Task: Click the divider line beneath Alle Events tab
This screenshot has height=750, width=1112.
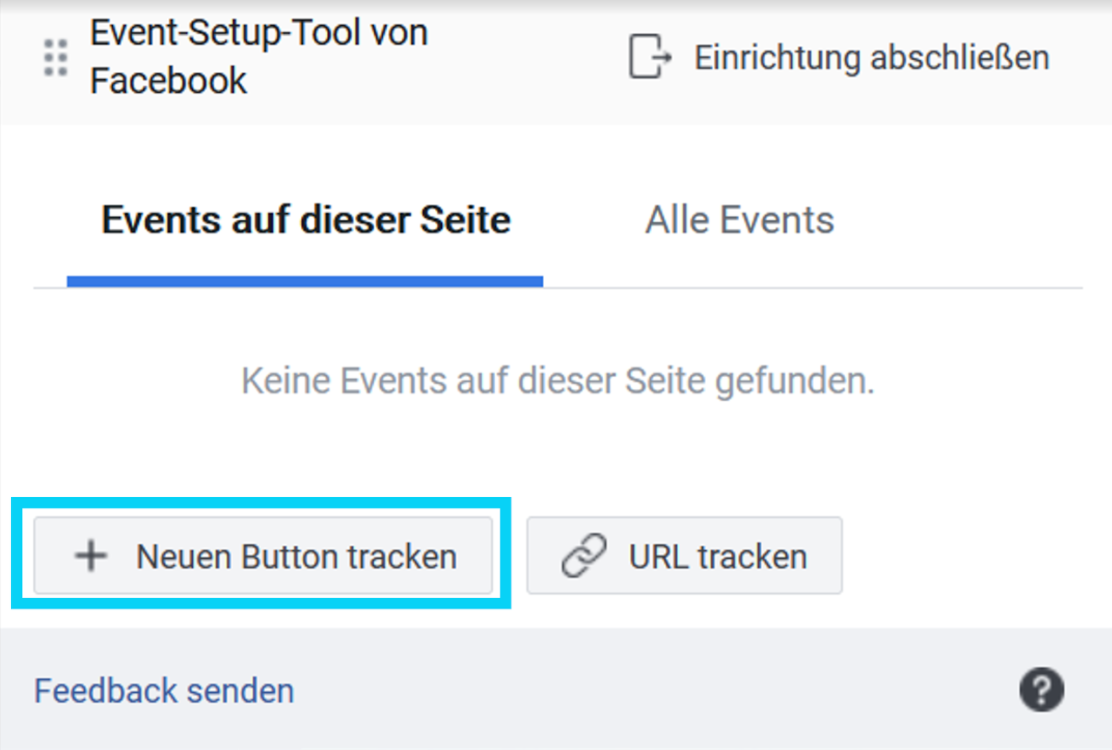Action: [813, 288]
